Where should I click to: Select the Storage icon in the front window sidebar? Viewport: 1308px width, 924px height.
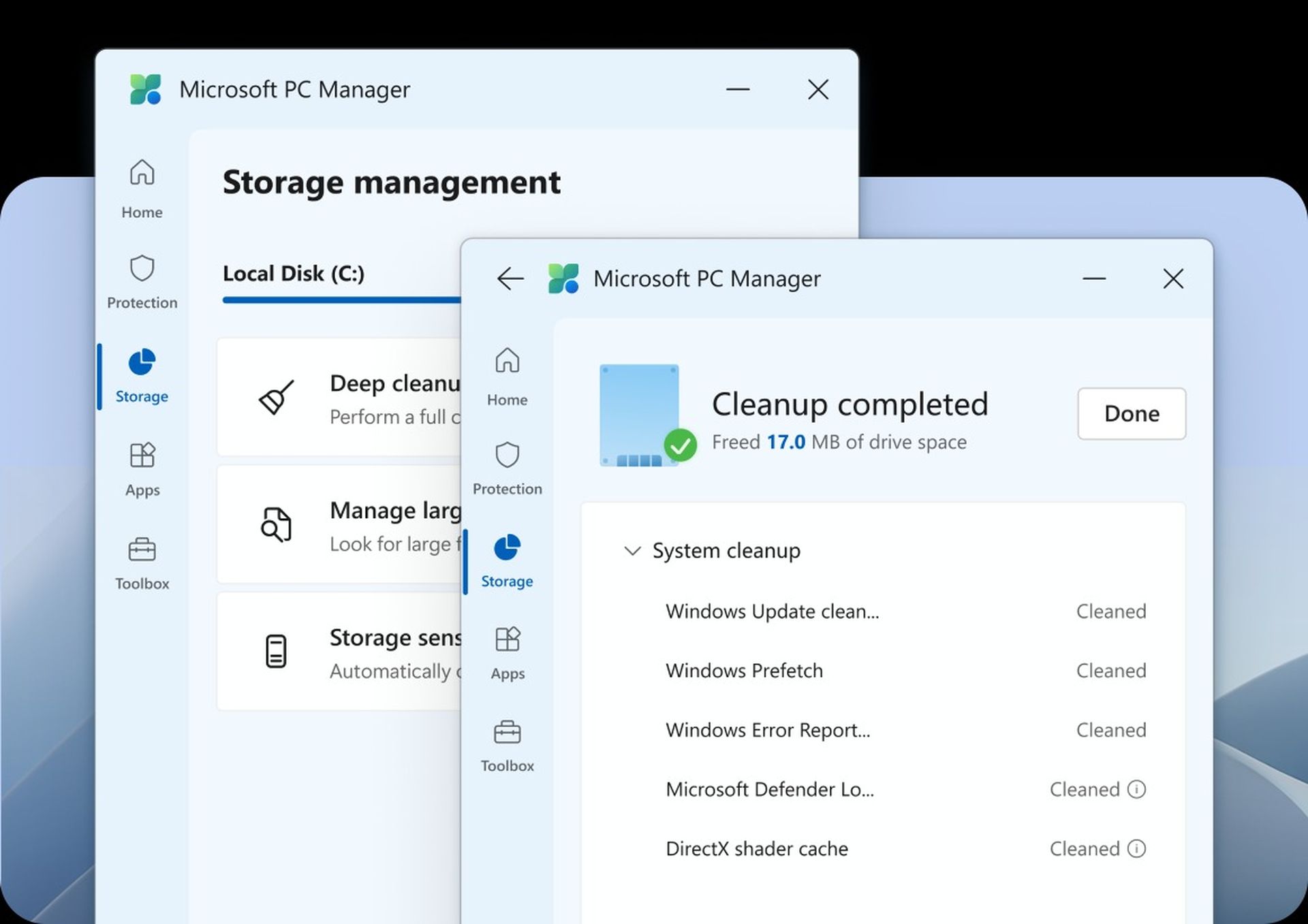[507, 558]
